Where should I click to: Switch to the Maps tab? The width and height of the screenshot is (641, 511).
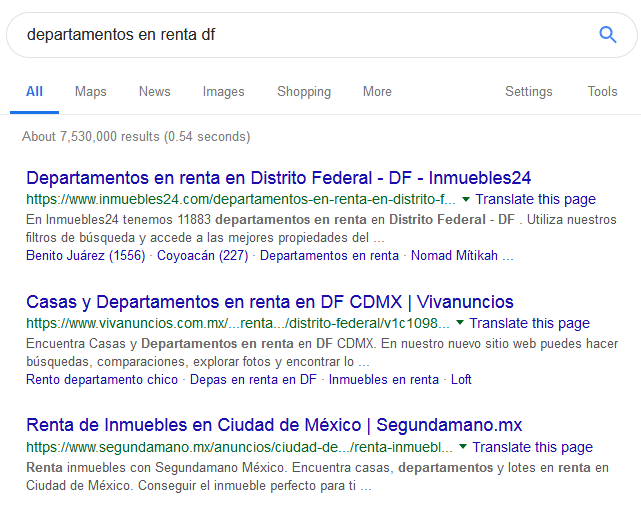pyautogui.click(x=90, y=91)
